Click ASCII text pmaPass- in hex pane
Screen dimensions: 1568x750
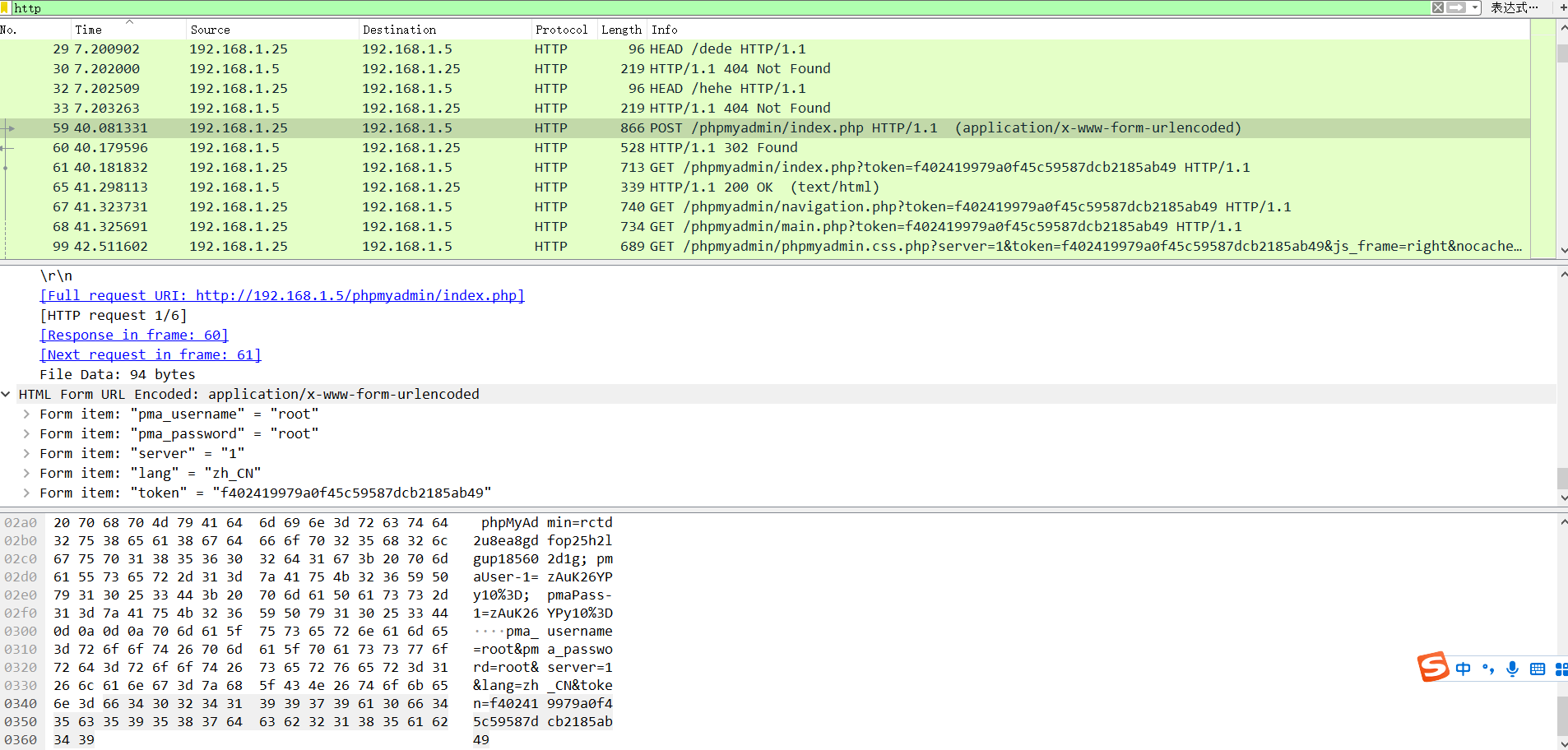[x=580, y=595]
